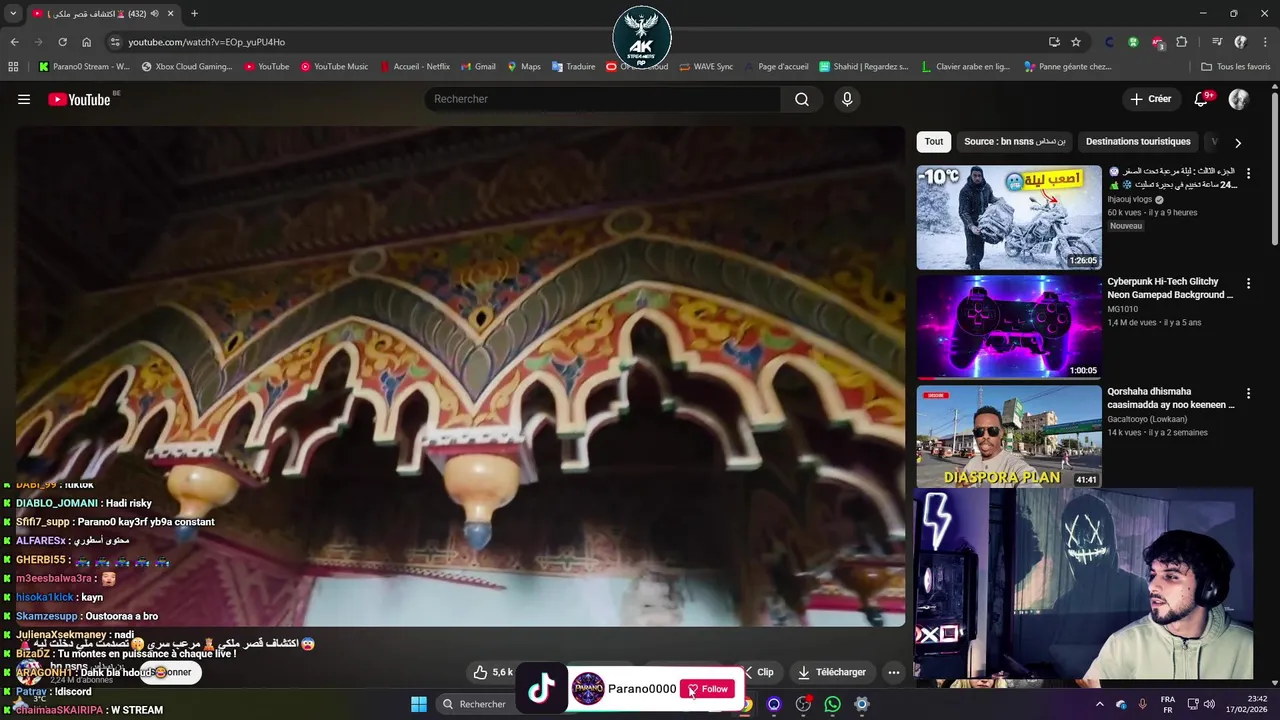
Task: View site information in the address bar
Action: 115,42
